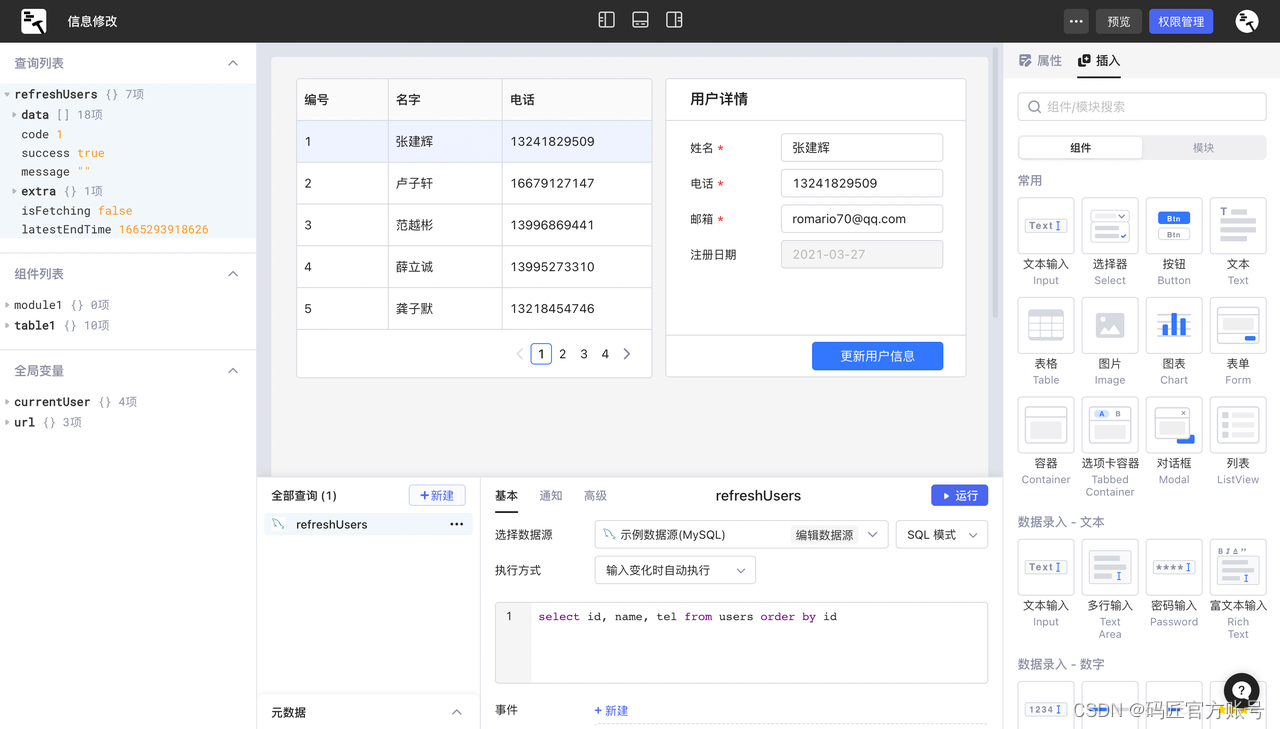Screen dimensions: 1280x729
Task: Open the help question mark button
Action: click(1241, 690)
